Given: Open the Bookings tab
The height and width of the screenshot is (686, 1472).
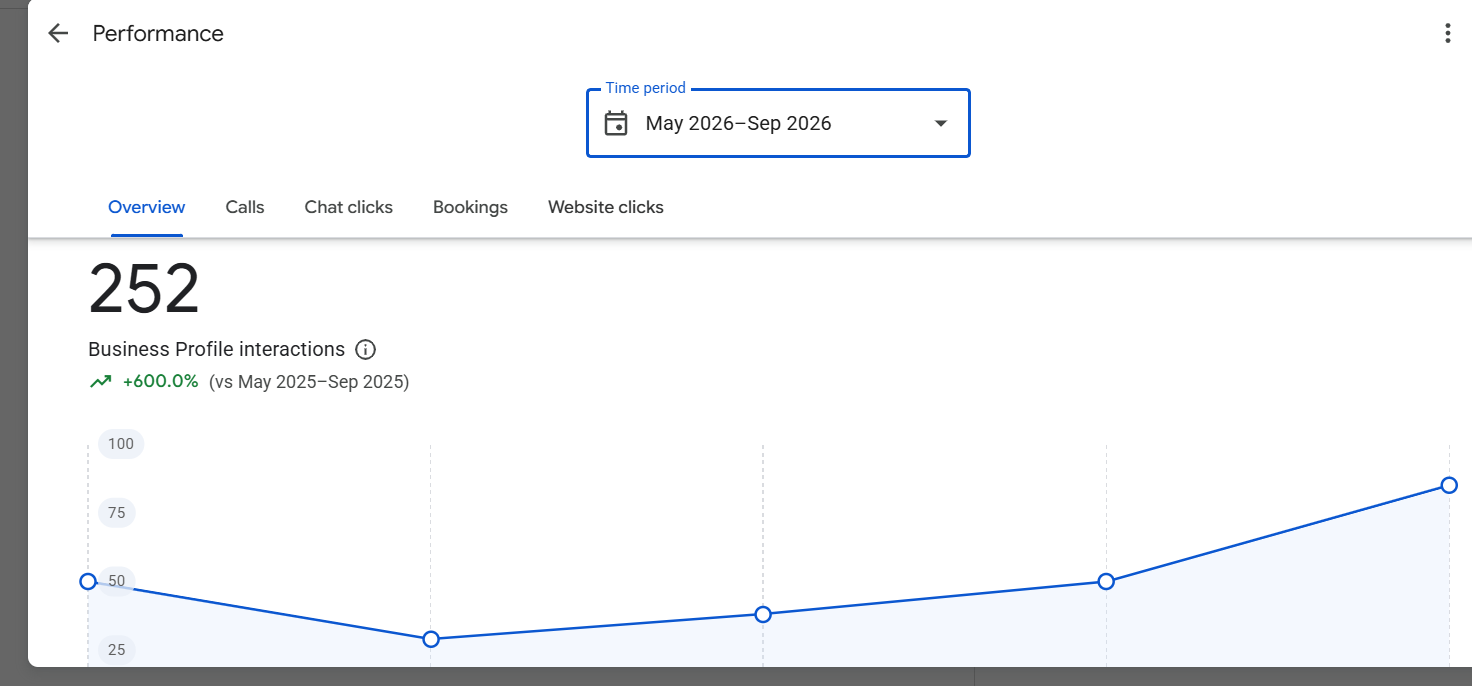Looking at the screenshot, I should pyautogui.click(x=470, y=207).
